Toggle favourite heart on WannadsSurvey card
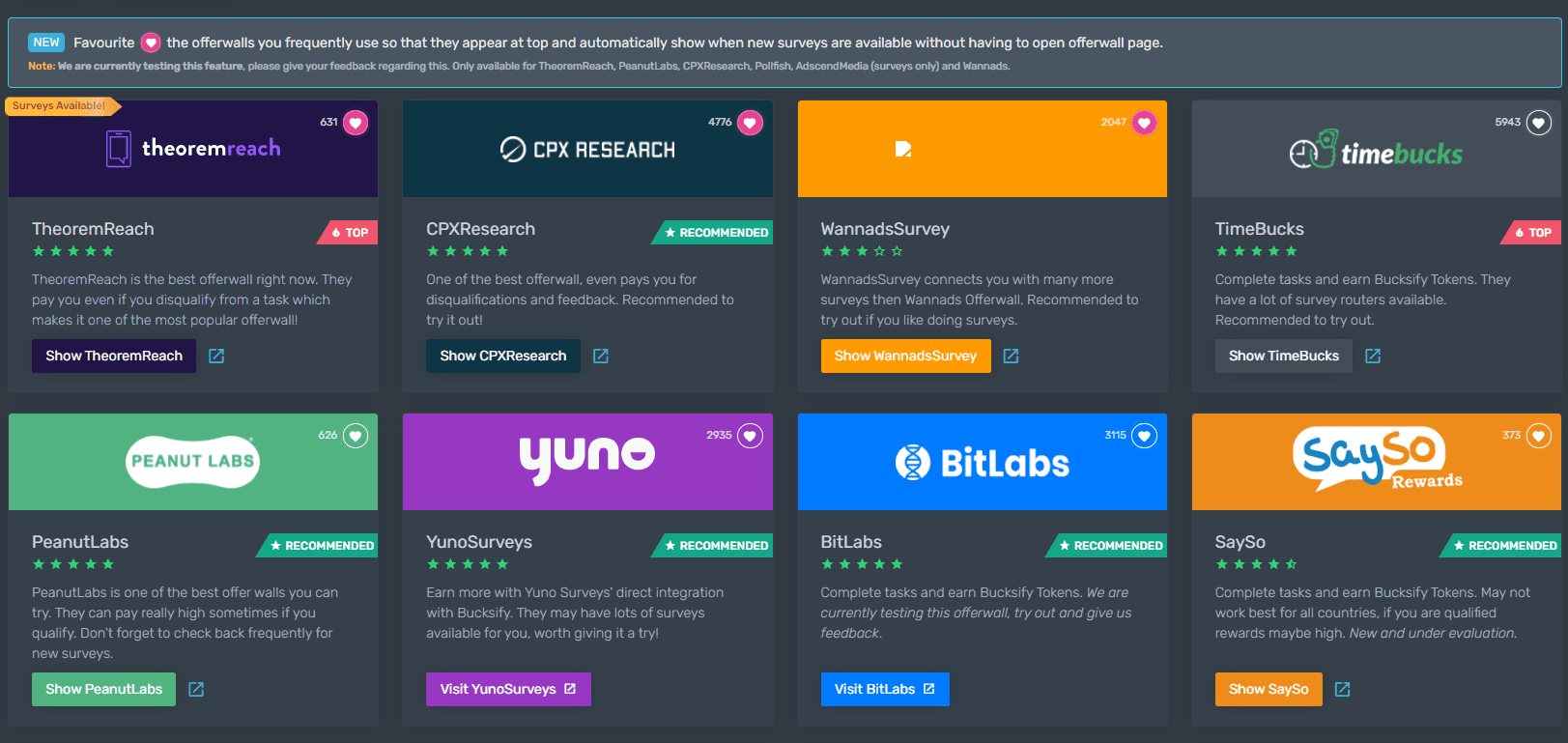Screen dimensions: 1568x743 click(1144, 123)
